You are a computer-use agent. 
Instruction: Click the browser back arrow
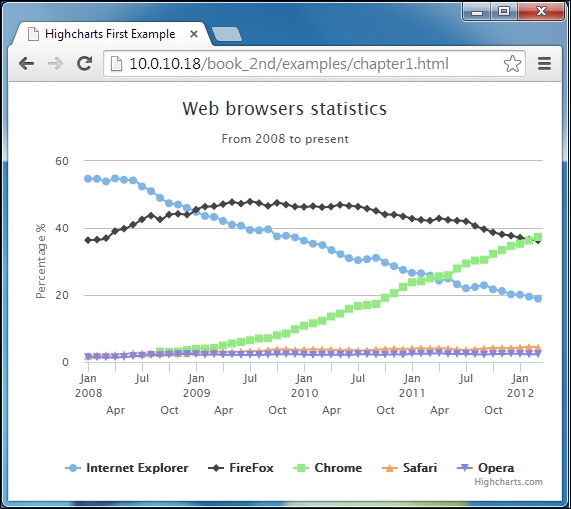27,64
